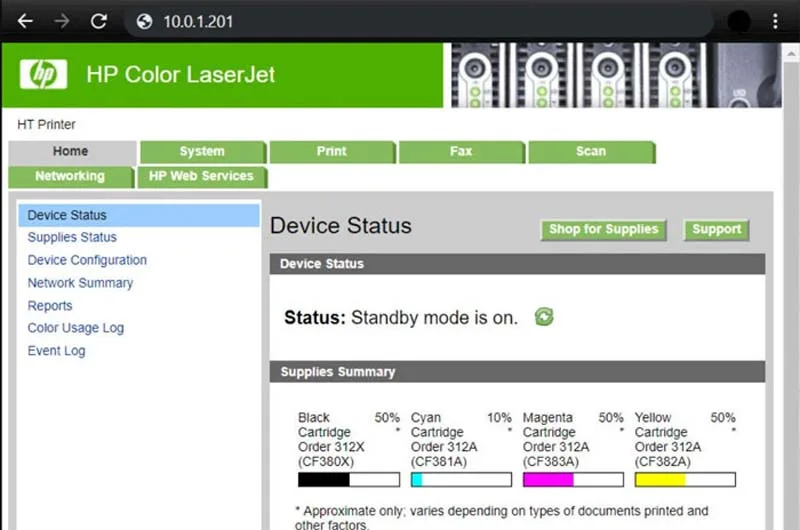Open the HP Web Services tab
Screen dimensions: 800x530
click(x=202, y=176)
